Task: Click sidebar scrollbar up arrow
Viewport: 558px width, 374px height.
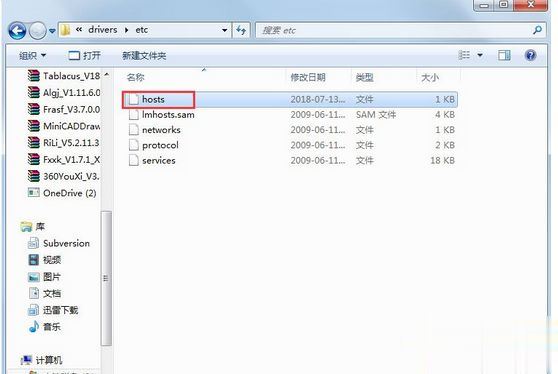Action: 106,75
